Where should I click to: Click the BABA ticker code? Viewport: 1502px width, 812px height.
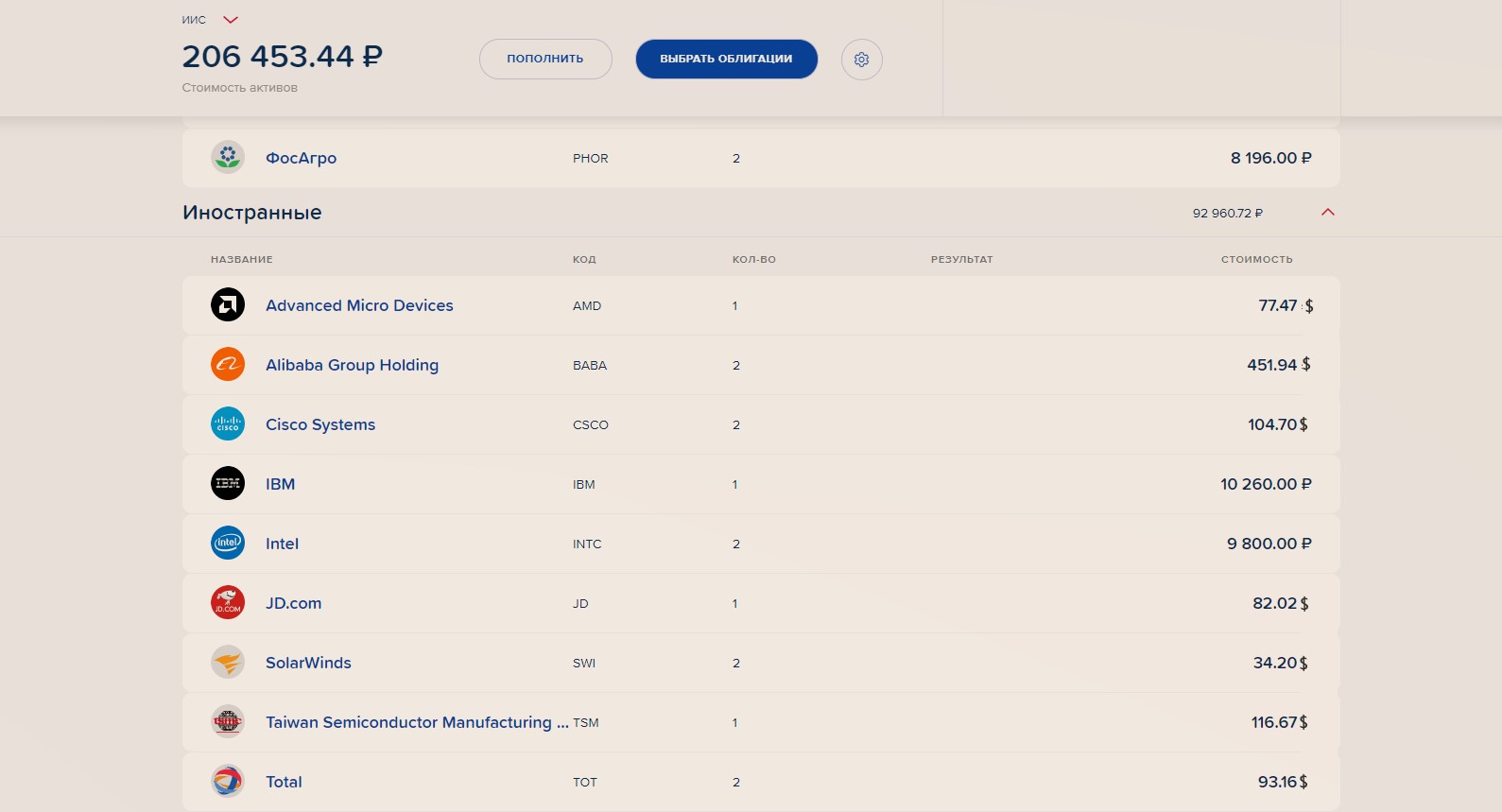pos(590,366)
